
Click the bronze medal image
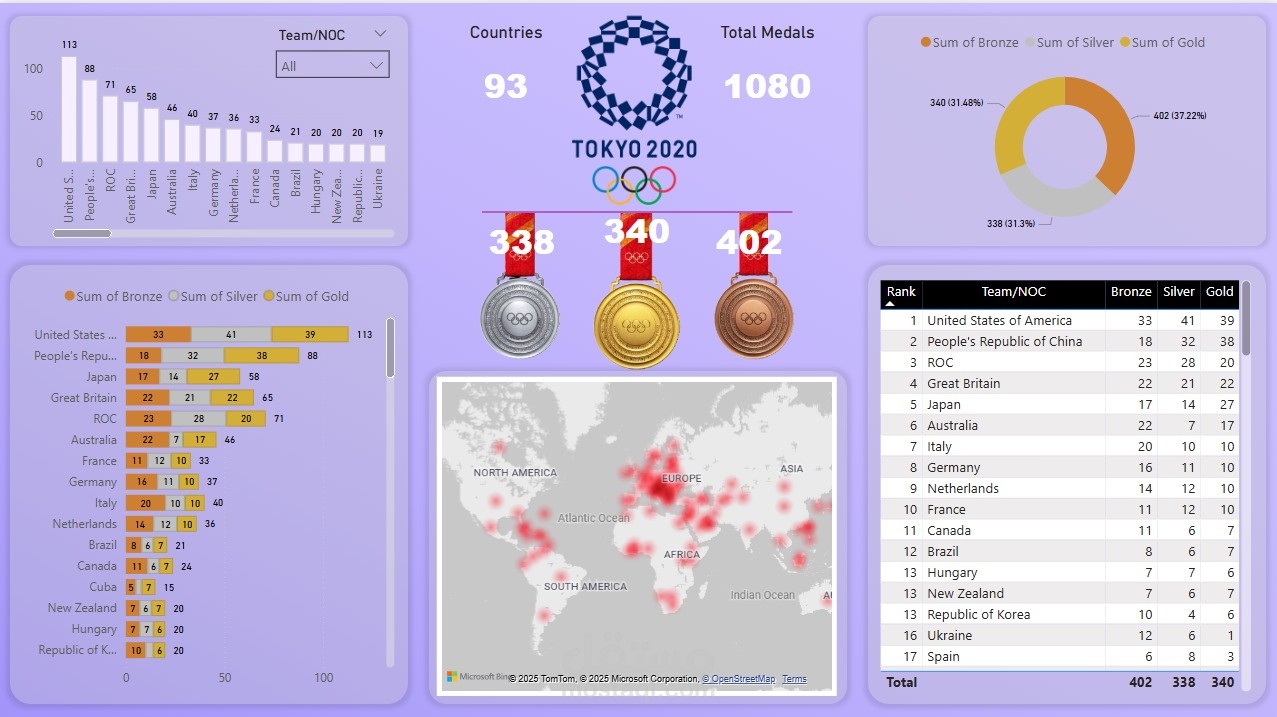pos(753,318)
